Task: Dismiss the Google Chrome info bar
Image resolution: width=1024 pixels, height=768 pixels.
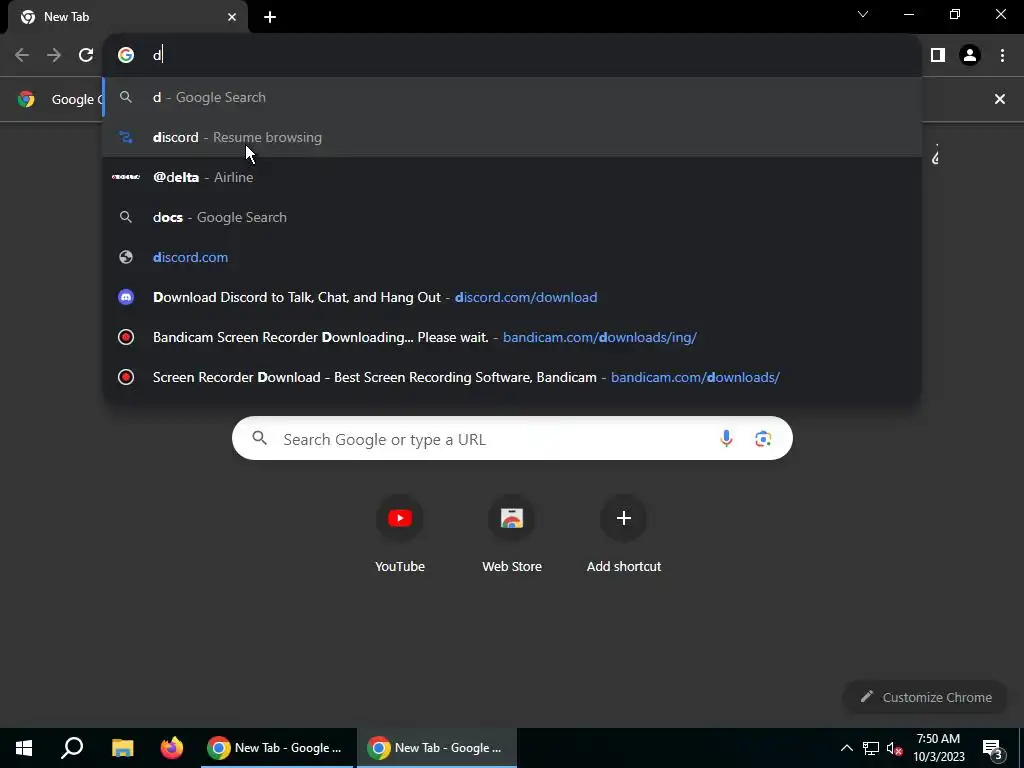Action: point(1000,99)
